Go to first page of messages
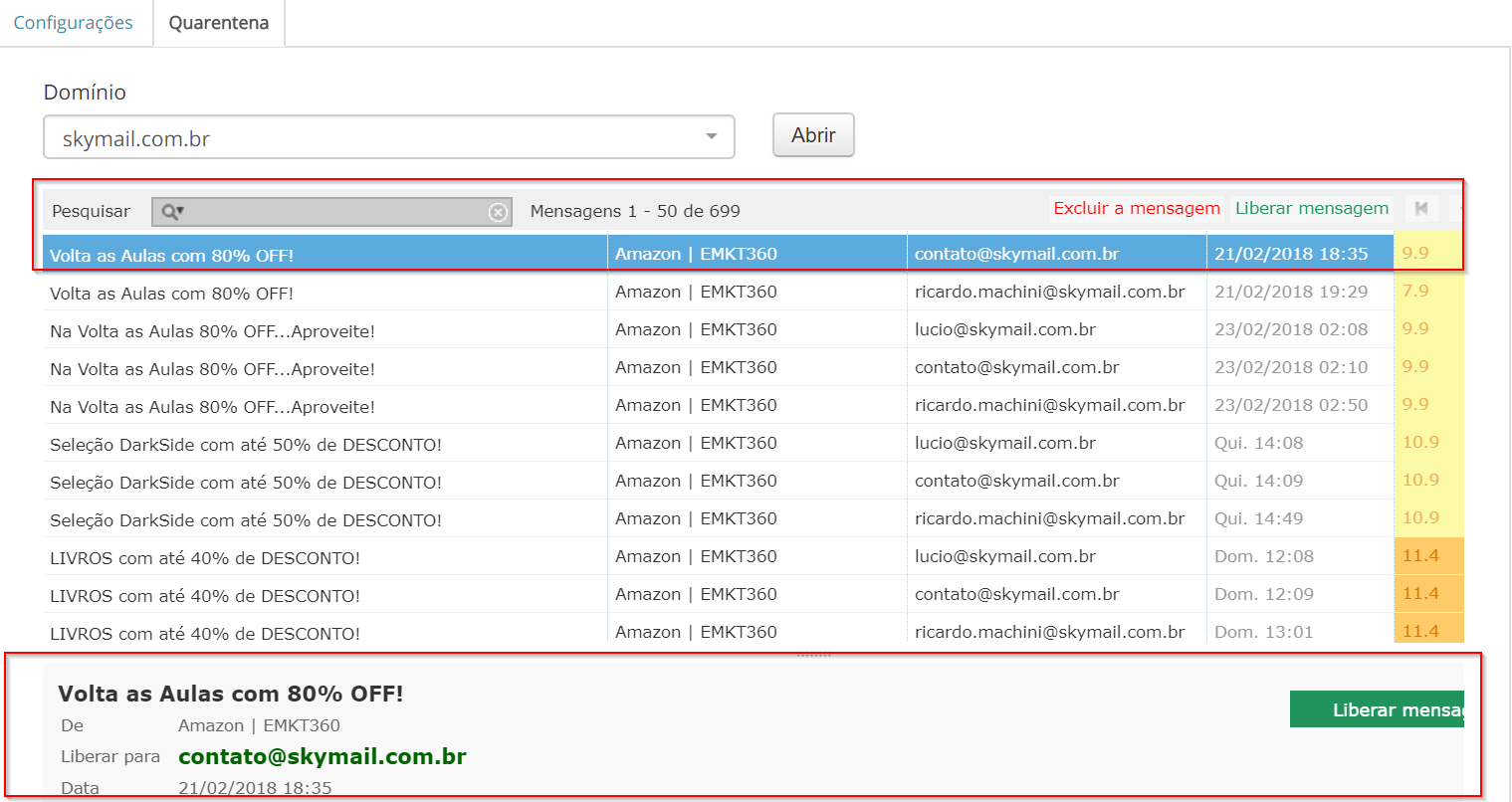The height and width of the screenshot is (802, 1512). (1421, 208)
